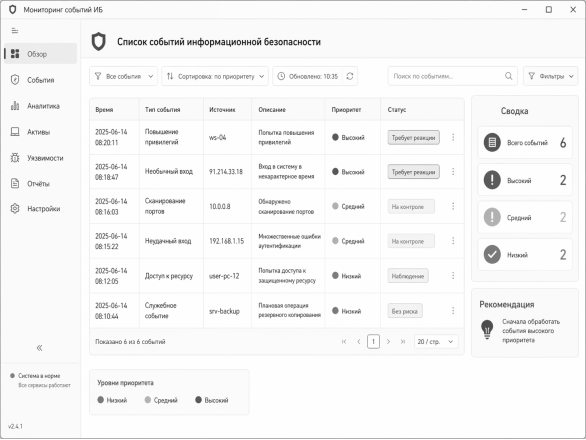586x440 pixels.
Task: Open Аналитика in the sidebar
Action: pos(40,106)
